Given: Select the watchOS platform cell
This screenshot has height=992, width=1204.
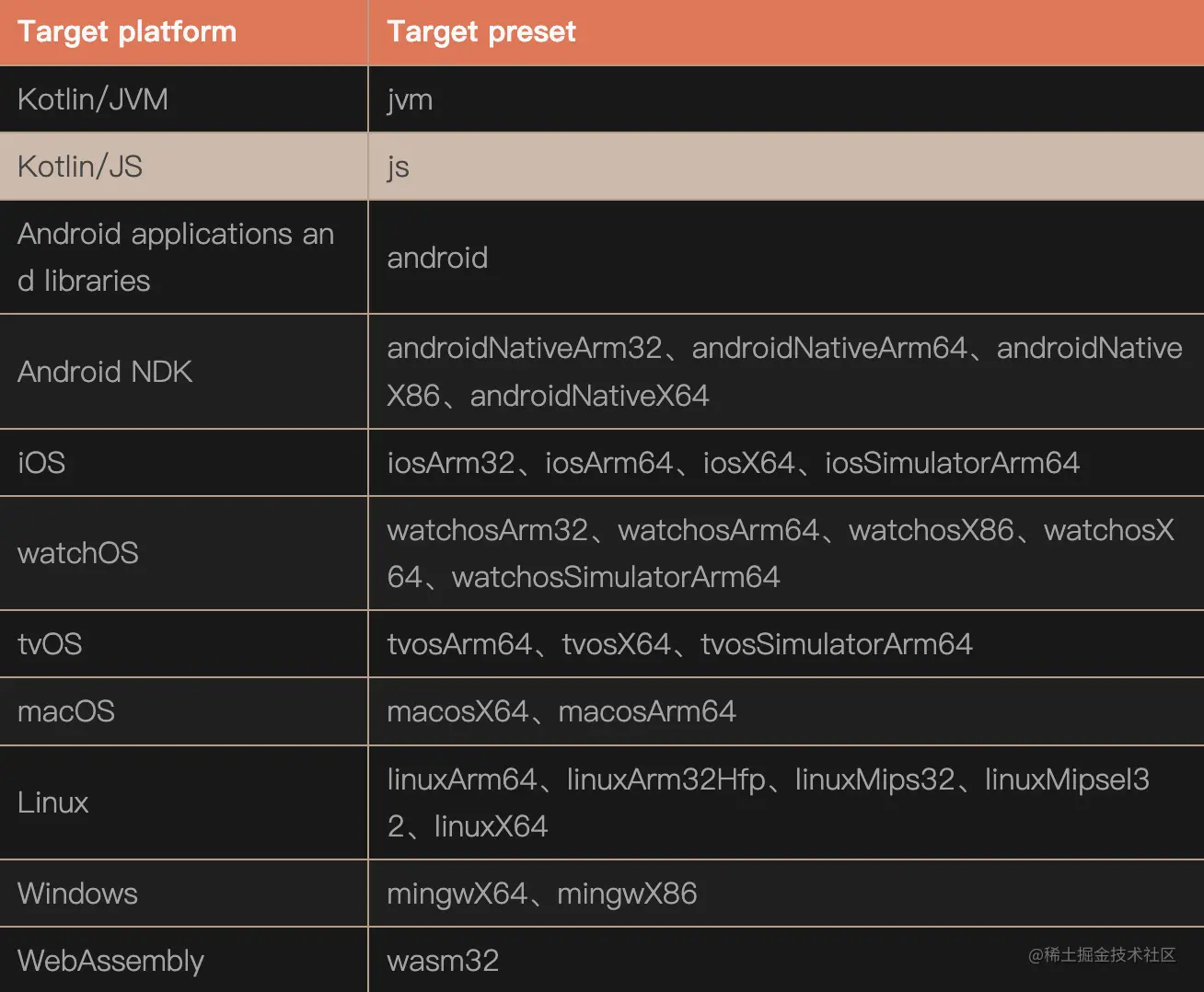Looking at the screenshot, I should tap(78, 553).
